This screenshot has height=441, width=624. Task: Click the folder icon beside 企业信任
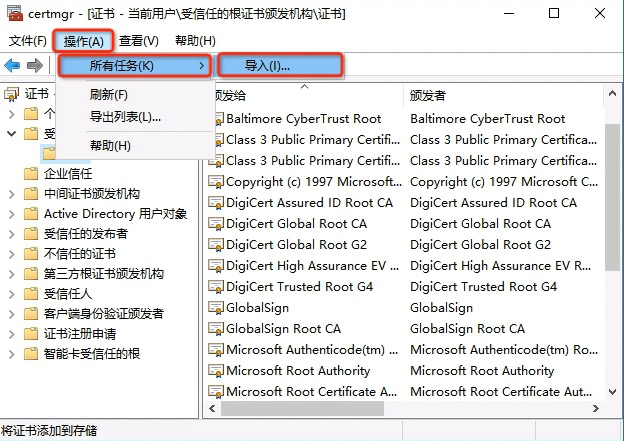[x=32, y=174]
